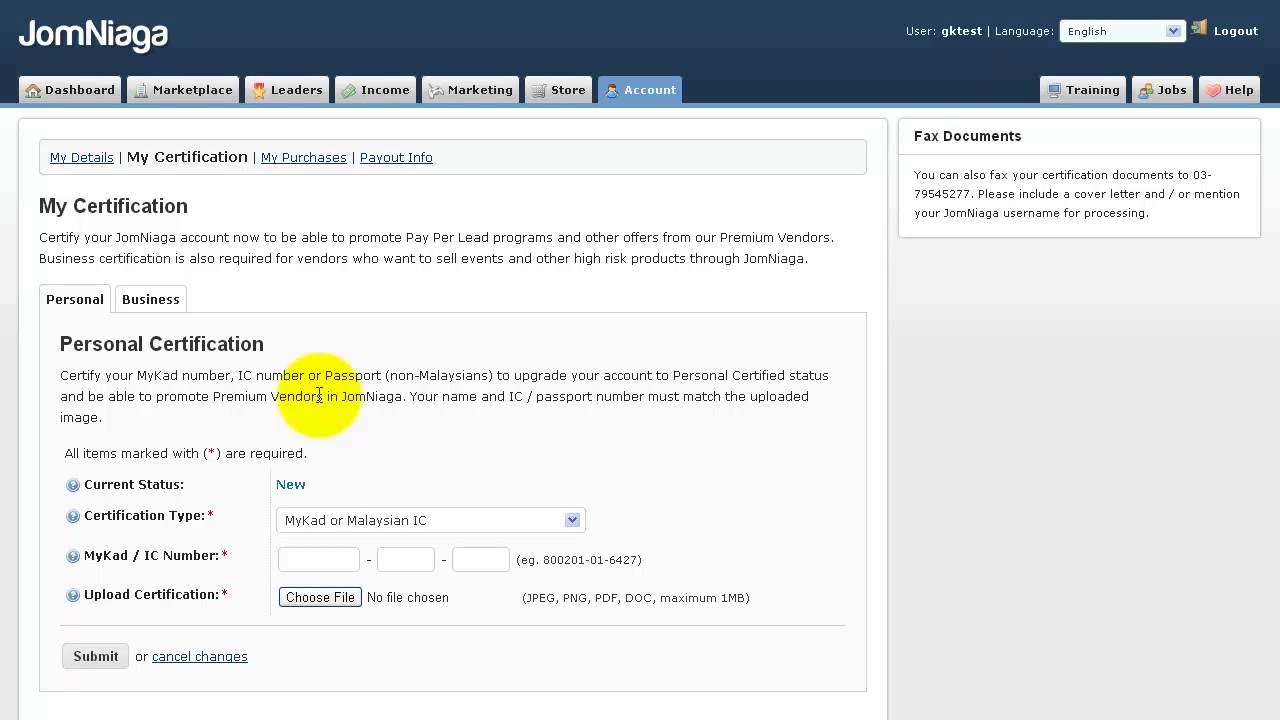The width and height of the screenshot is (1280, 720).
Task: Go to the Marketplace menu tab
Action: [183, 90]
